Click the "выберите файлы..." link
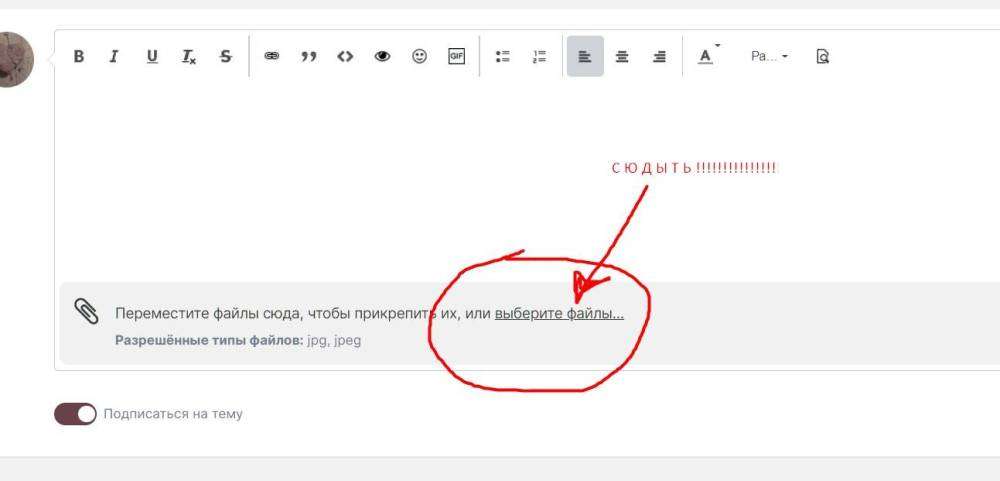This screenshot has width=1000, height=481. click(559, 314)
